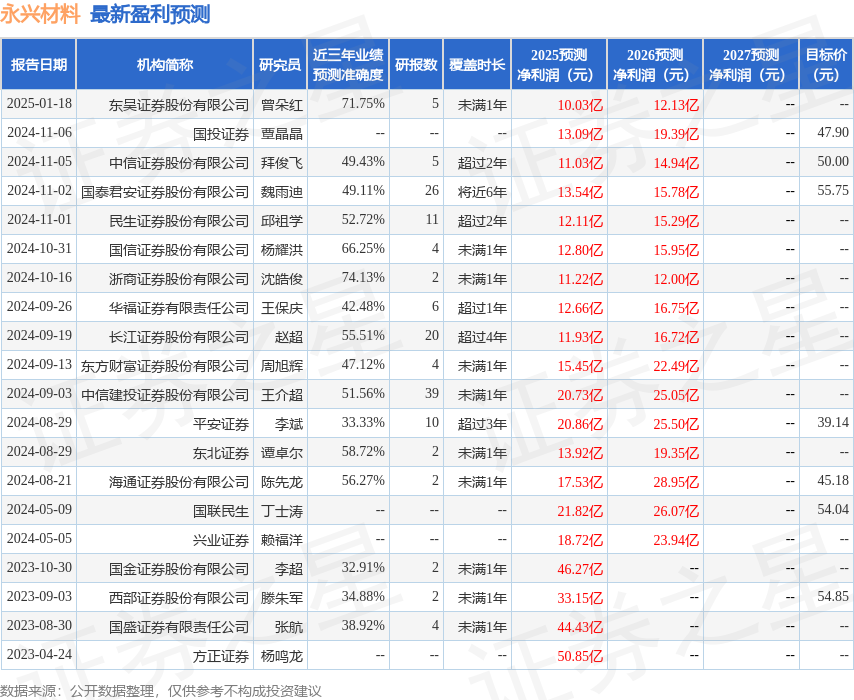Select 国信证券股份有限公司 institution cell

point(179,249)
